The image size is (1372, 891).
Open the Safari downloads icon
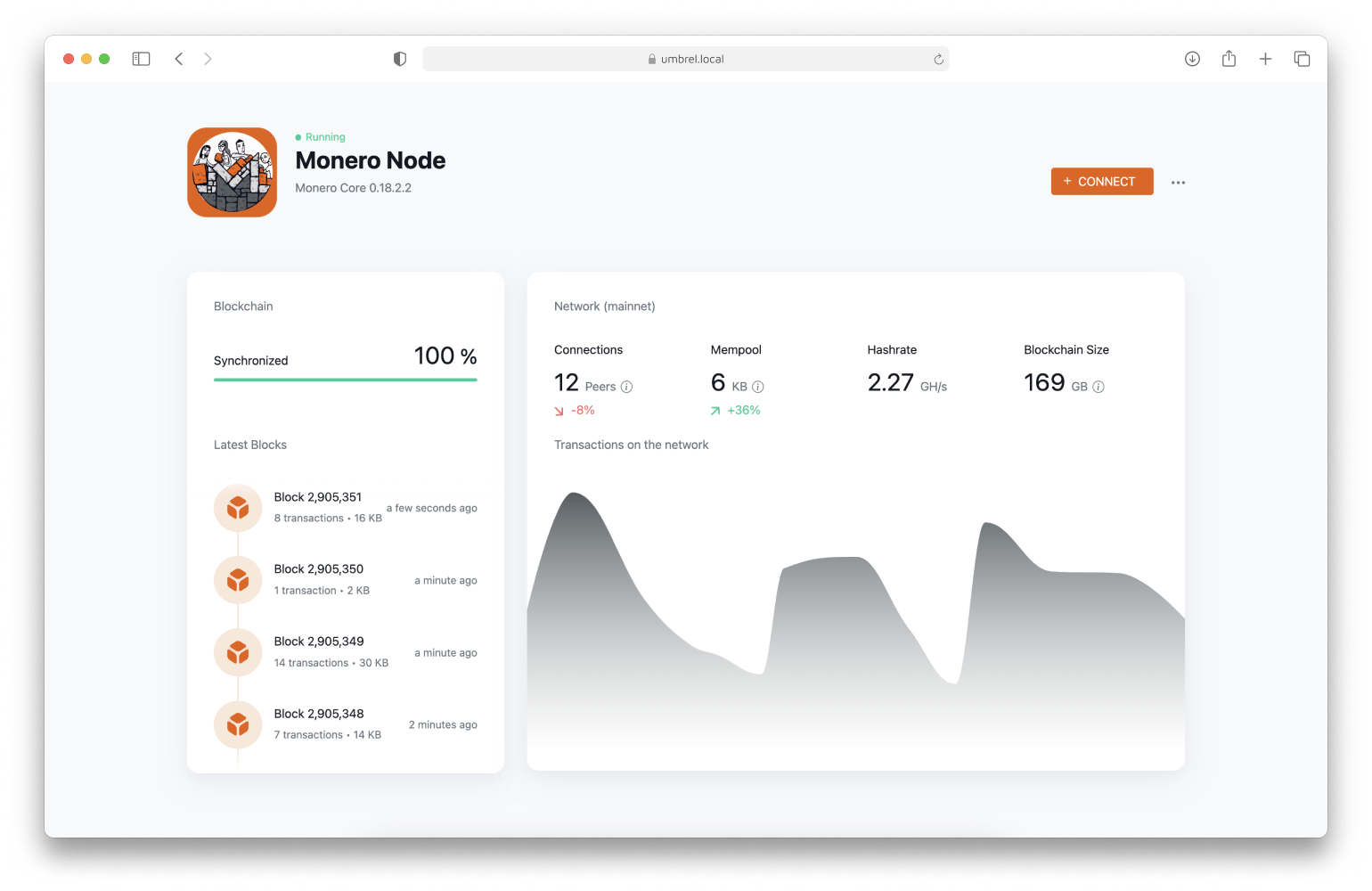tap(1192, 59)
